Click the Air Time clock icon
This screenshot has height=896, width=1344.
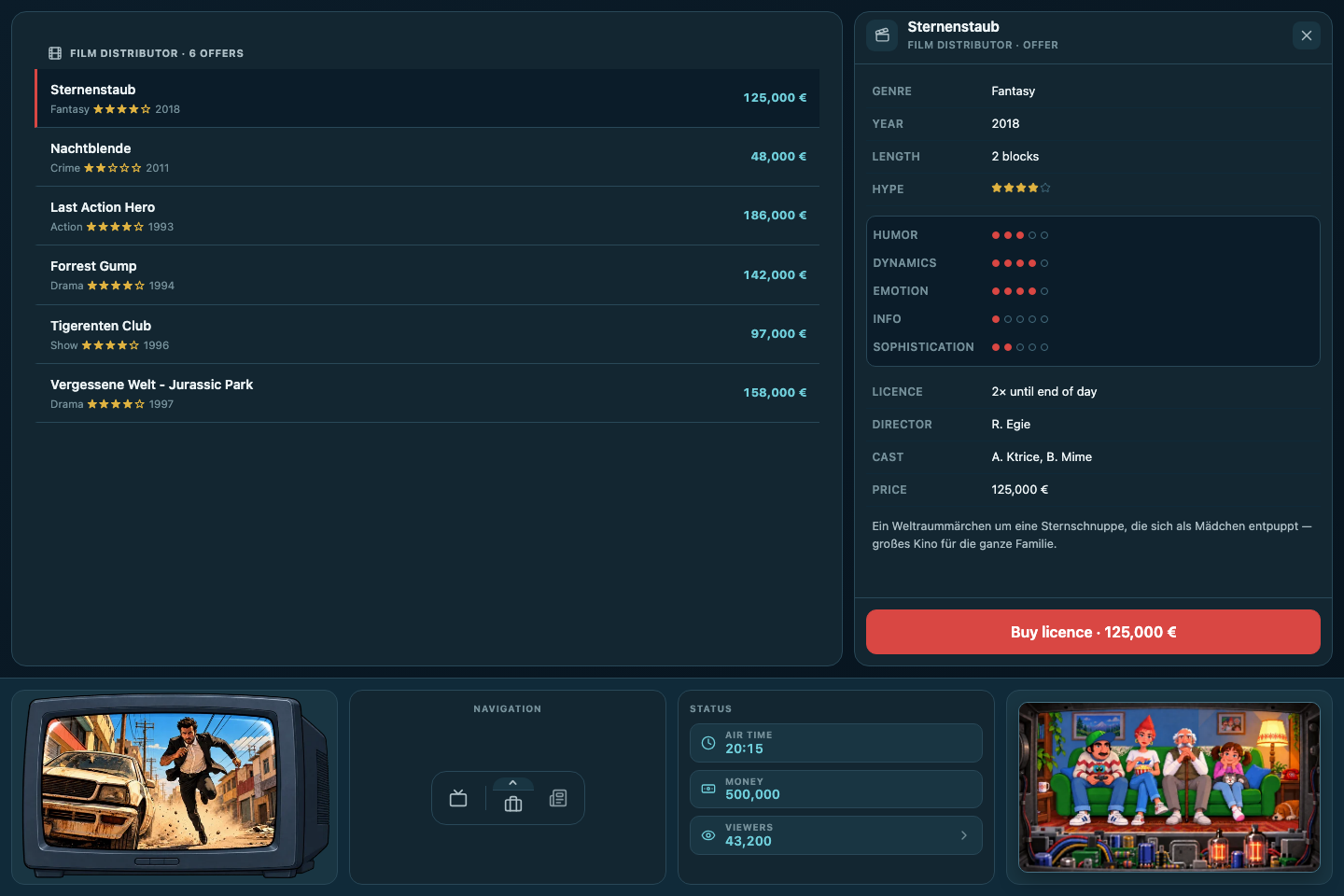[708, 743]
